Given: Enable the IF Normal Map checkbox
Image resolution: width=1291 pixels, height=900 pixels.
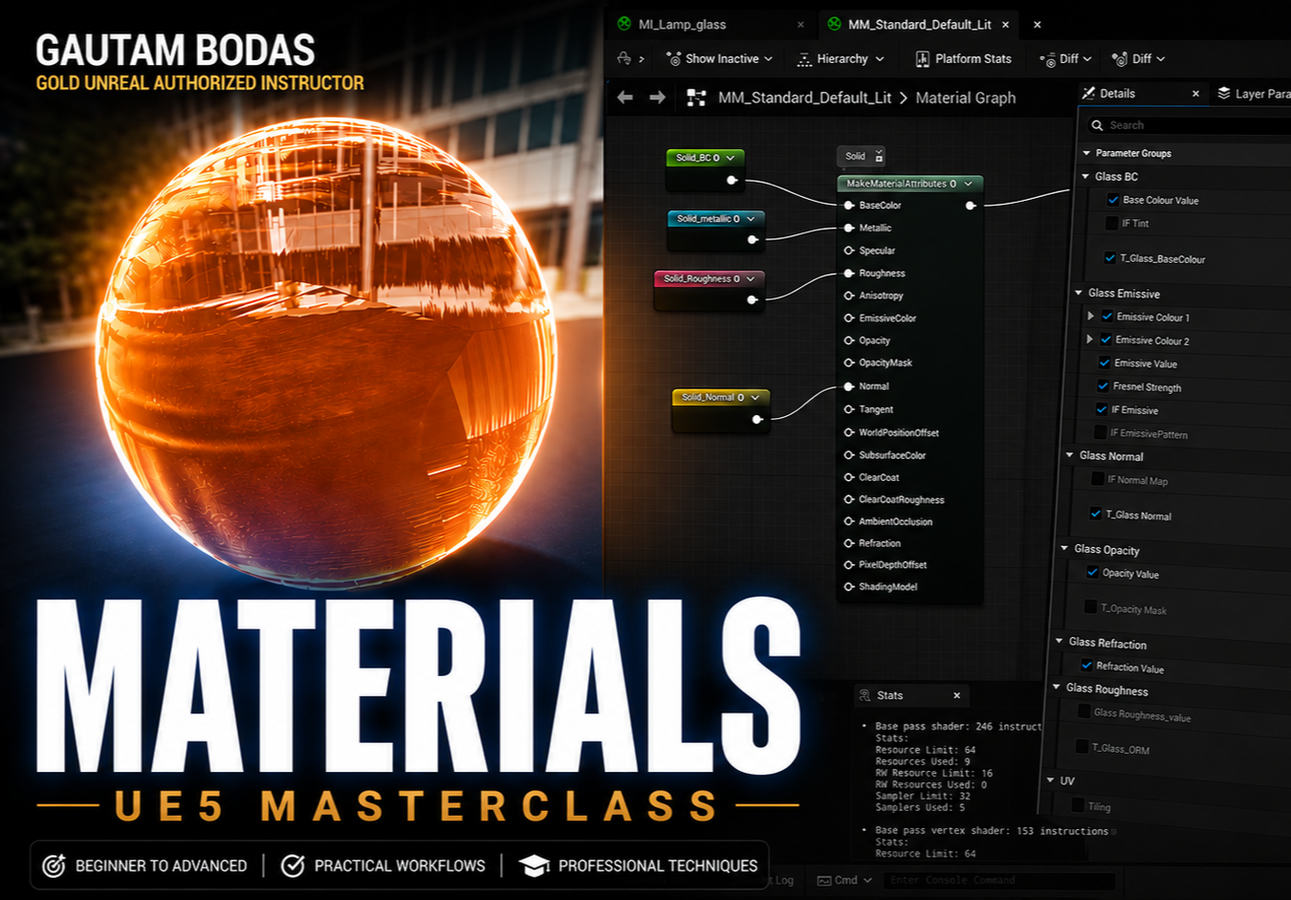Looking at the screenshot, I should point(1098,479).
